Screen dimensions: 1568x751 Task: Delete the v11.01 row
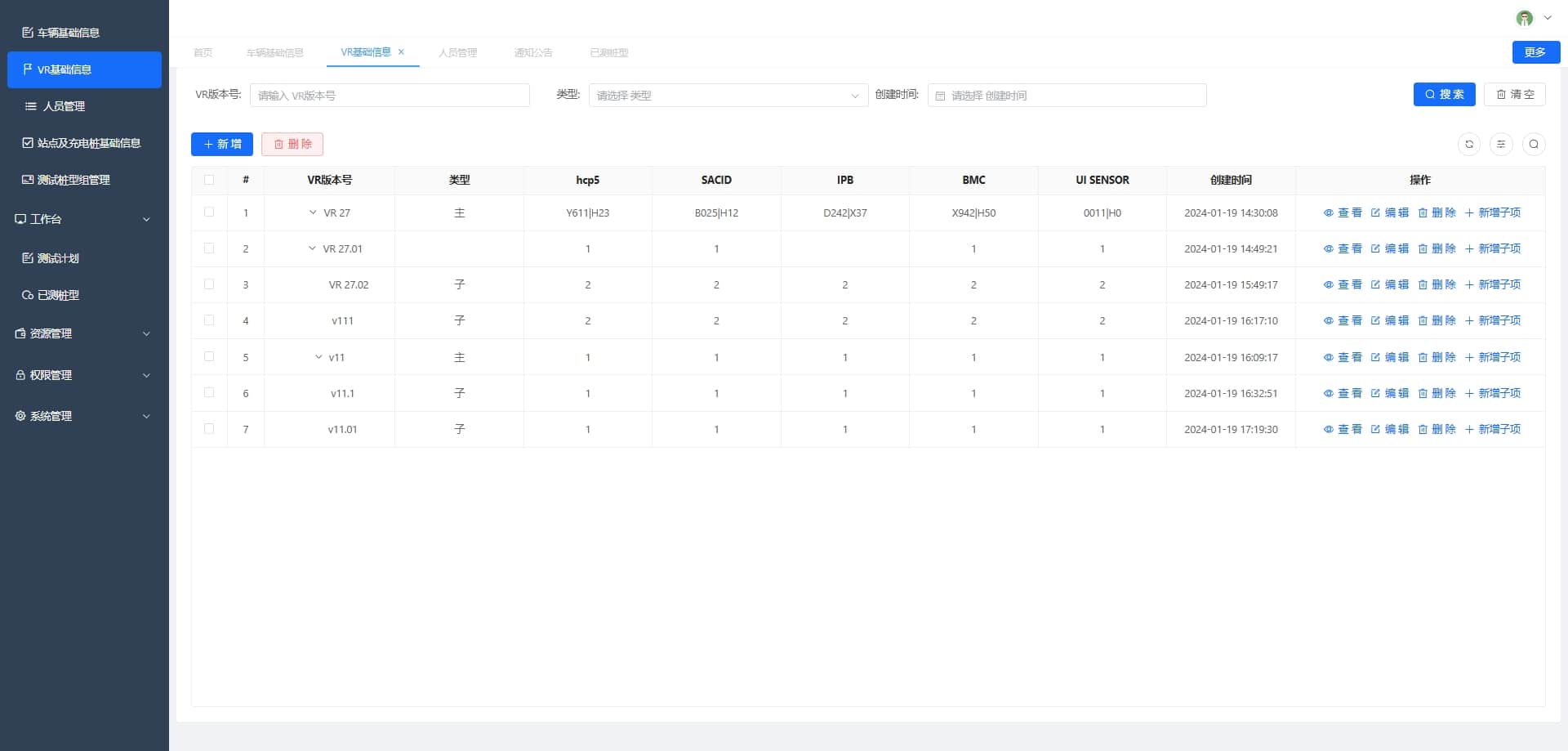(1437, 429)
